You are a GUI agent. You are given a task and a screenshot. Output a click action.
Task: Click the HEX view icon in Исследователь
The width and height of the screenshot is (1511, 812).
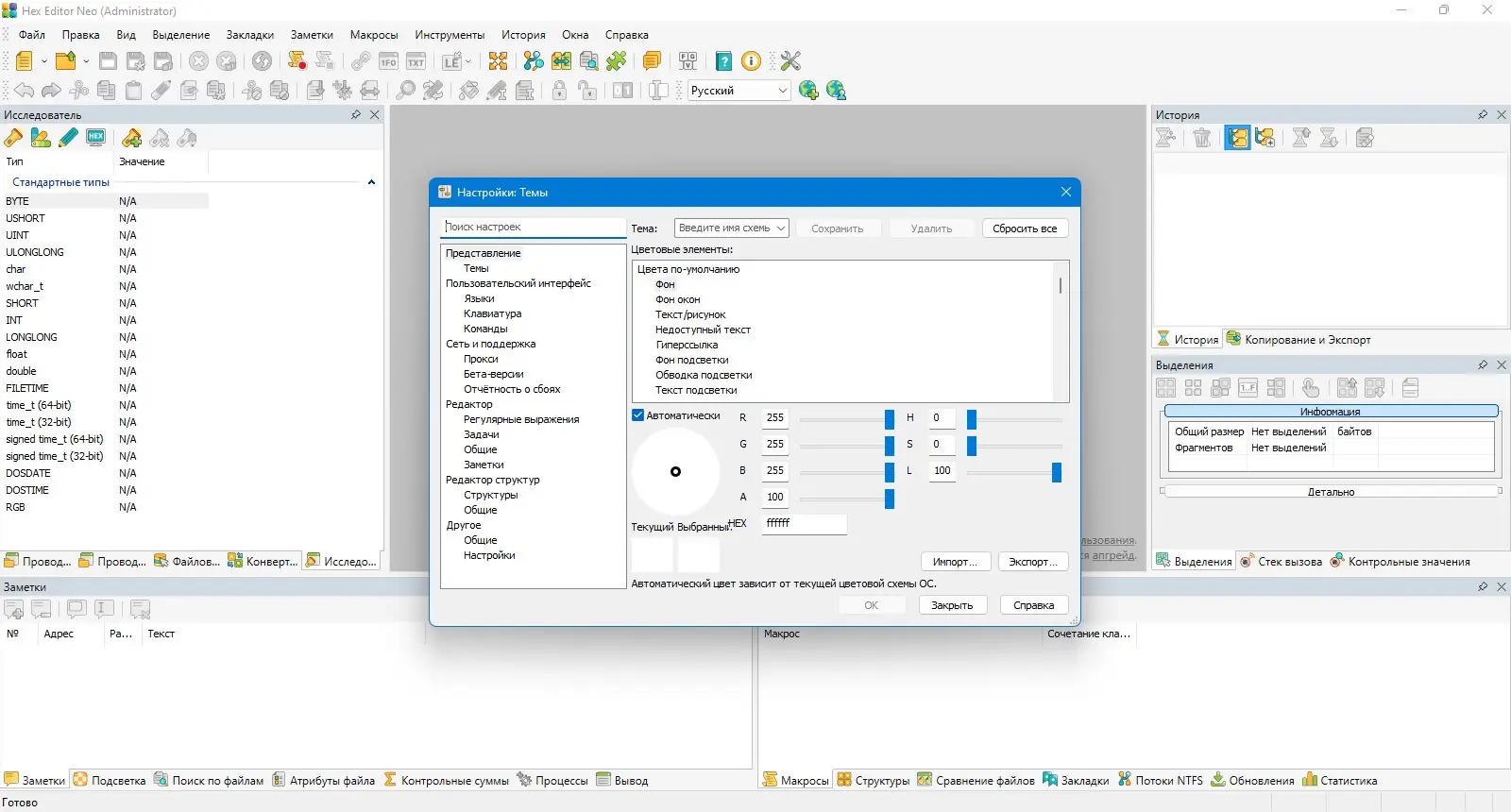[95, 138]
